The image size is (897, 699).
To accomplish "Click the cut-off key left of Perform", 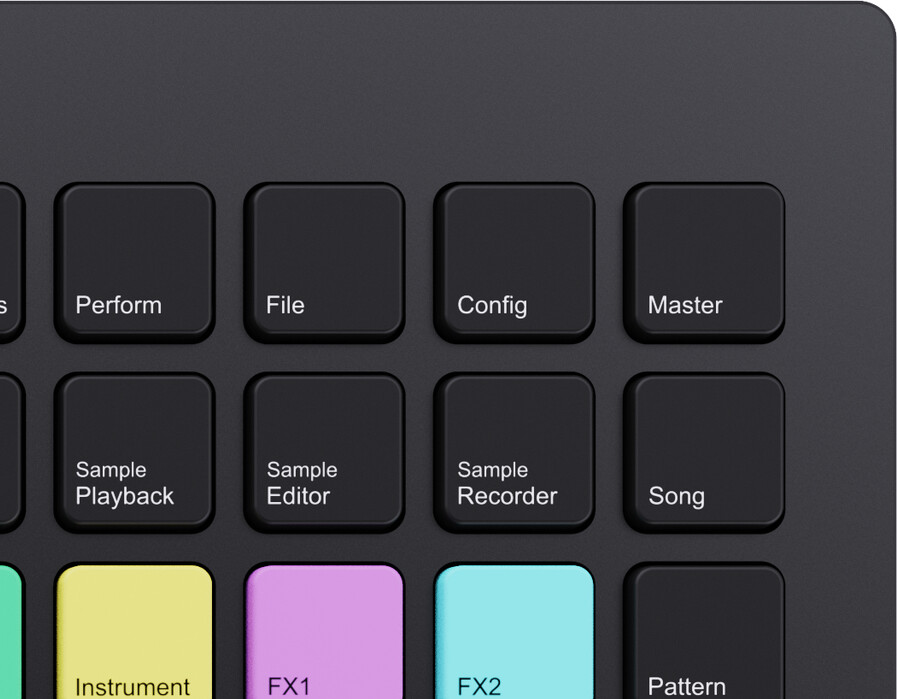I will pos(11,263).
